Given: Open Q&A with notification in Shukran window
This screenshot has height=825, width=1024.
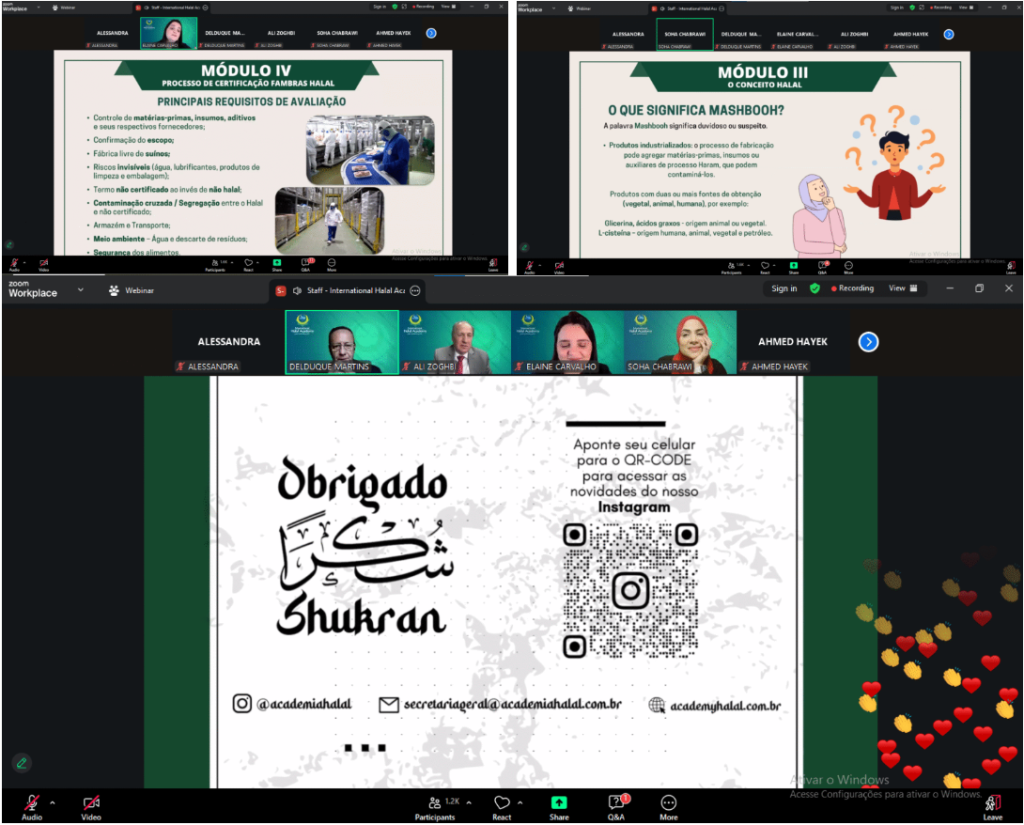Looking at the screenshot, I should (x=616, y=807).
